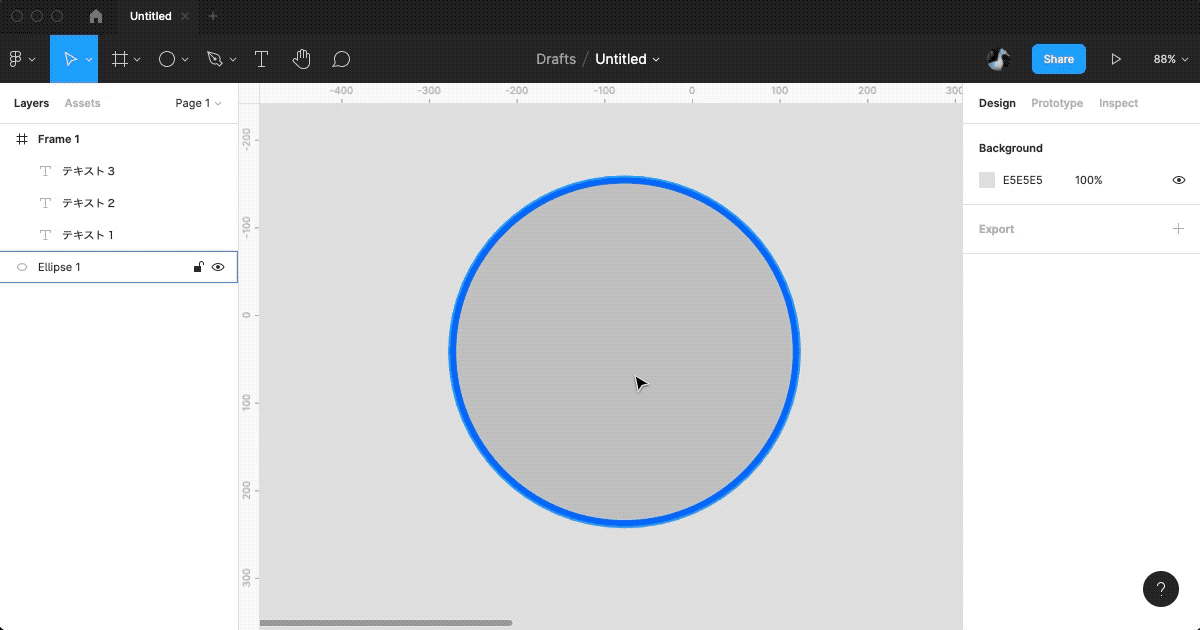Select the Frame tool

[x=119, y=59]
